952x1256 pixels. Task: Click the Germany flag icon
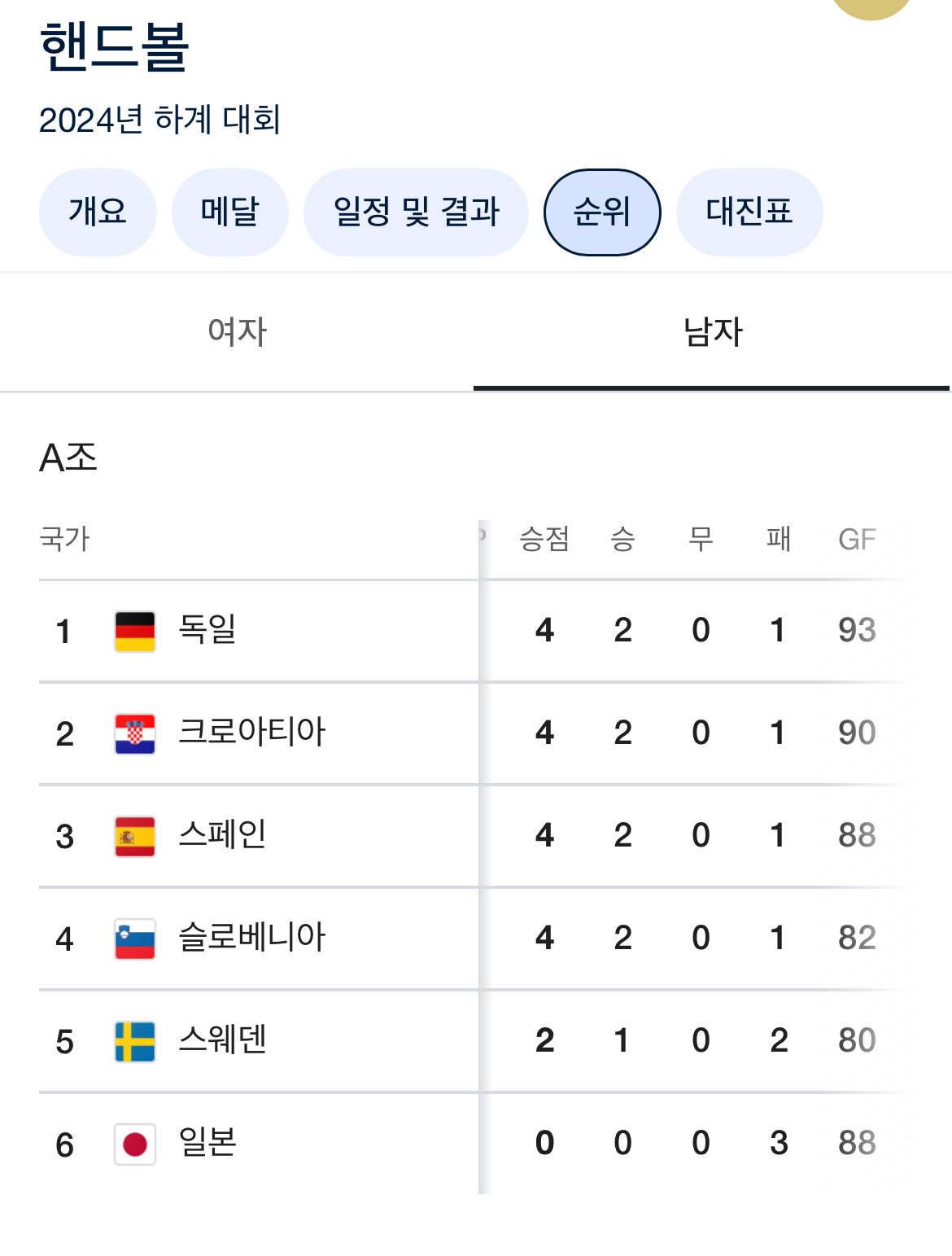(135, 632)
